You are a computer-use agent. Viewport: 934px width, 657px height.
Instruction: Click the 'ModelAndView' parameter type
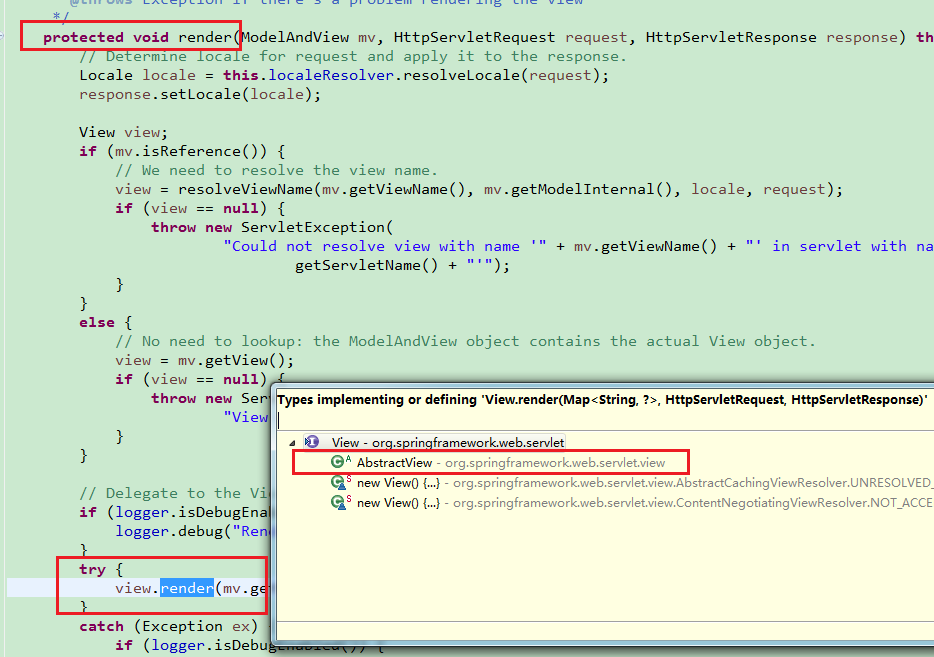(295, 38)
